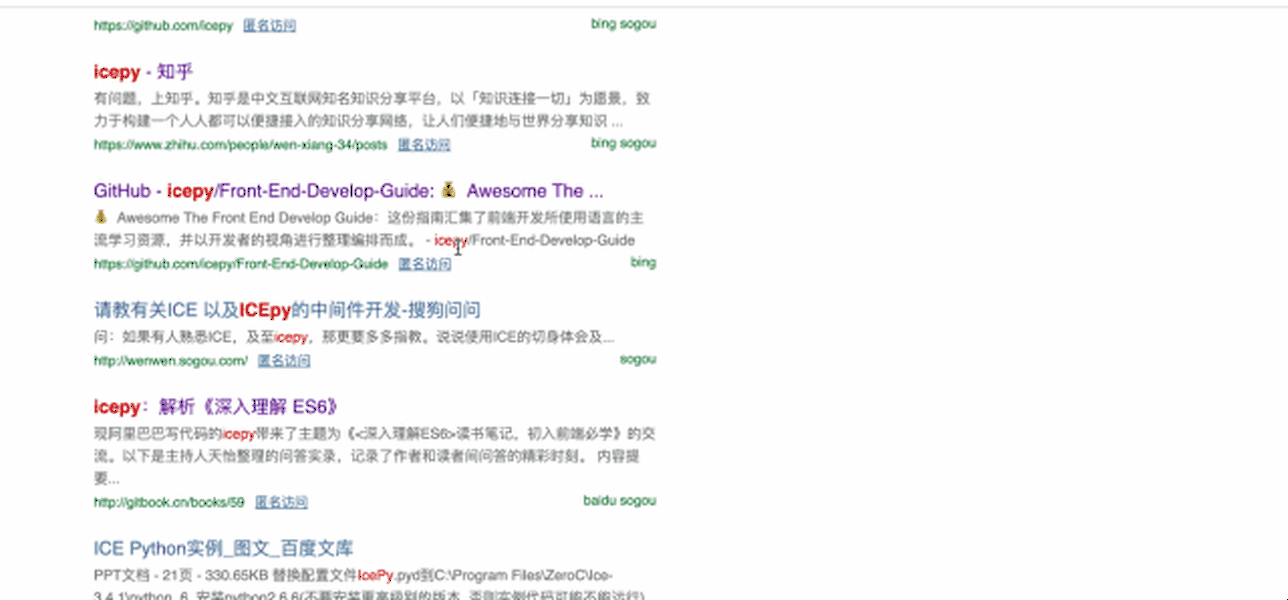Open GitHub icepy/Front-End-Develop-Guide result title

tap(348, 191)
